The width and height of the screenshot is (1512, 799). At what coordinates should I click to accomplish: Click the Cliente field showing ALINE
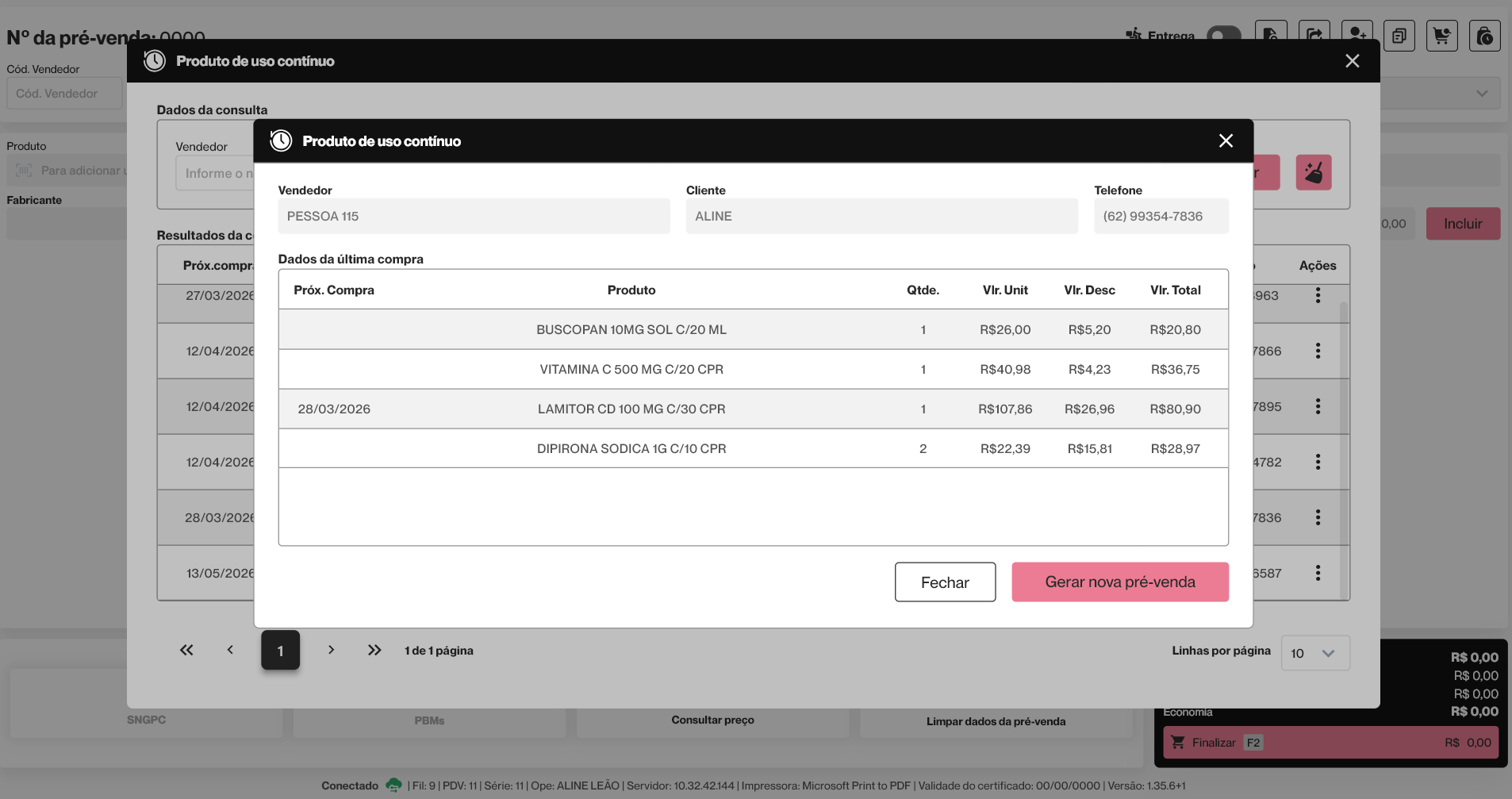tap(882, 216)
